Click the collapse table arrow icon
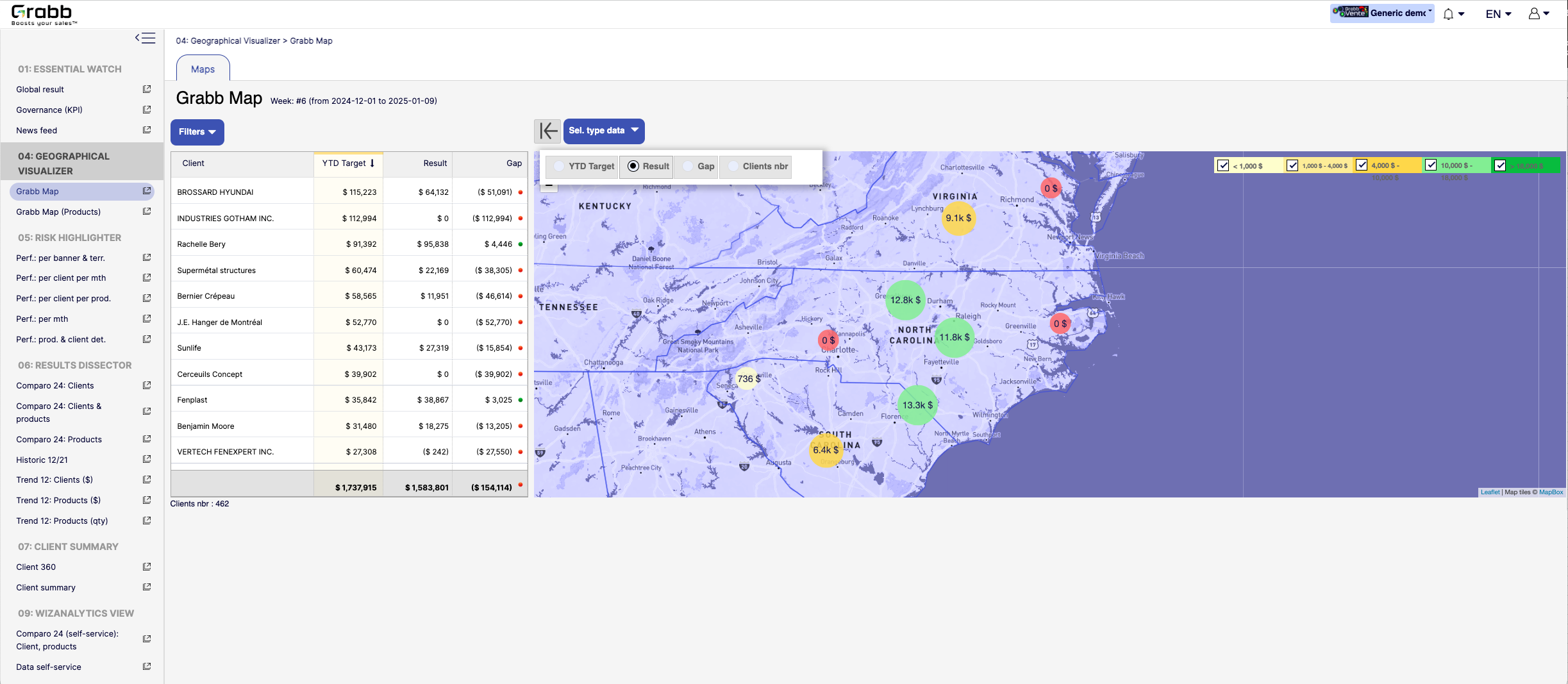The height and width of the screenshot is (684, 1568). [547, 131]
